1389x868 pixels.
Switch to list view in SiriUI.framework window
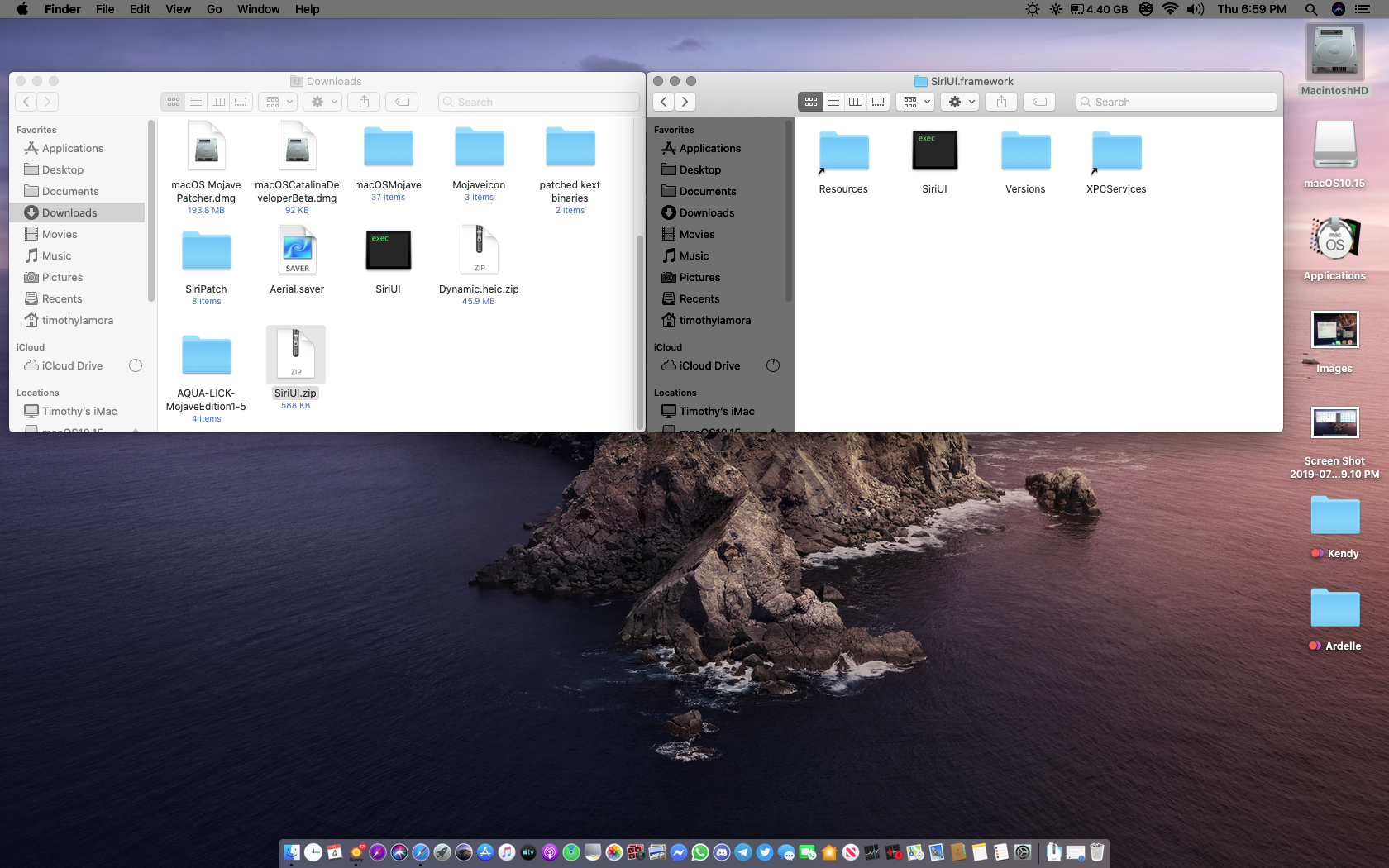click(833, 102)
